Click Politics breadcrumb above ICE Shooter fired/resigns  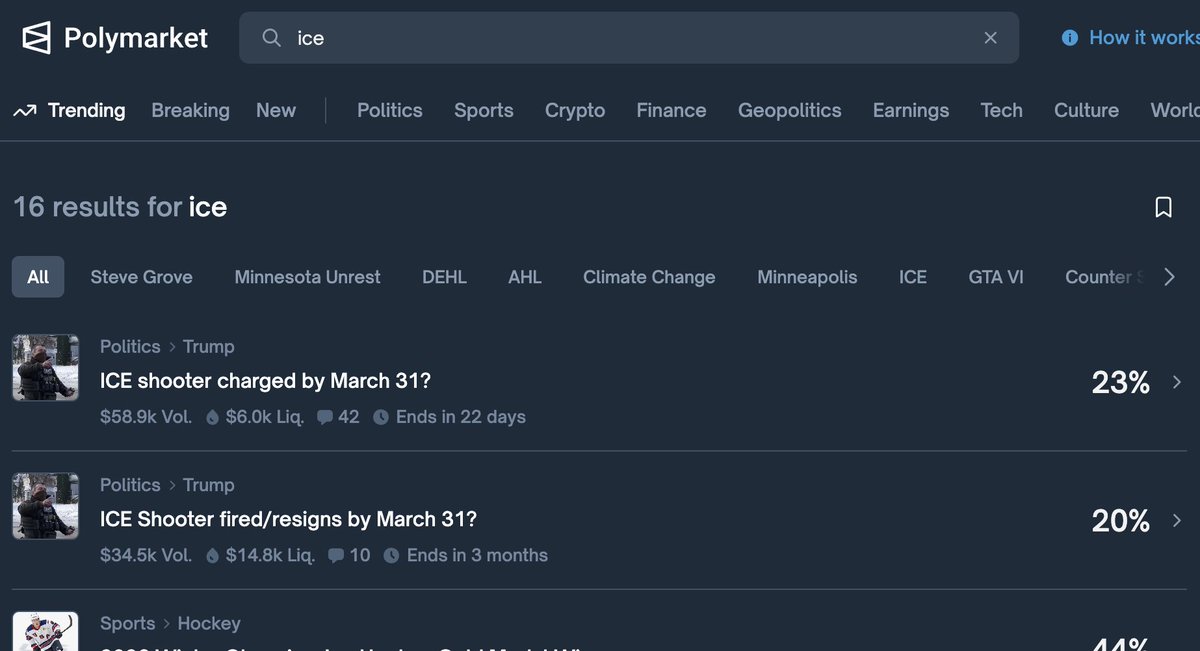click(x=130, y=485)
